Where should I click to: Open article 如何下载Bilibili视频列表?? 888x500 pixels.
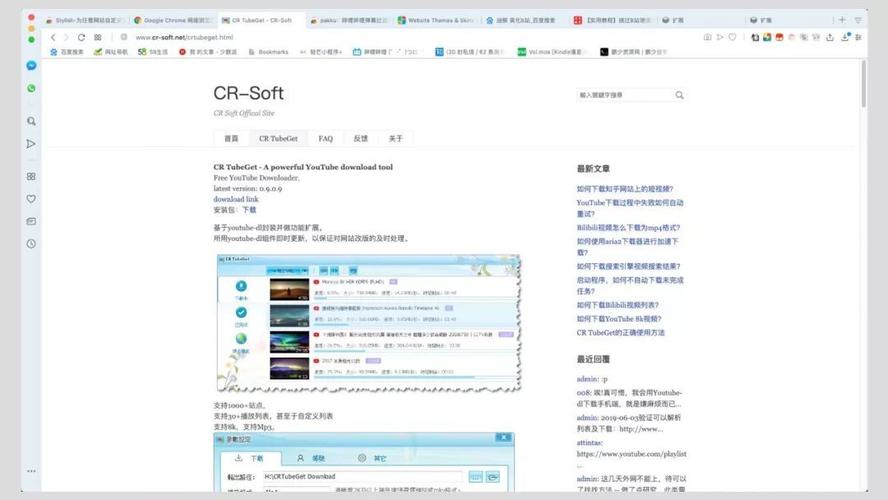click(617, 305)
